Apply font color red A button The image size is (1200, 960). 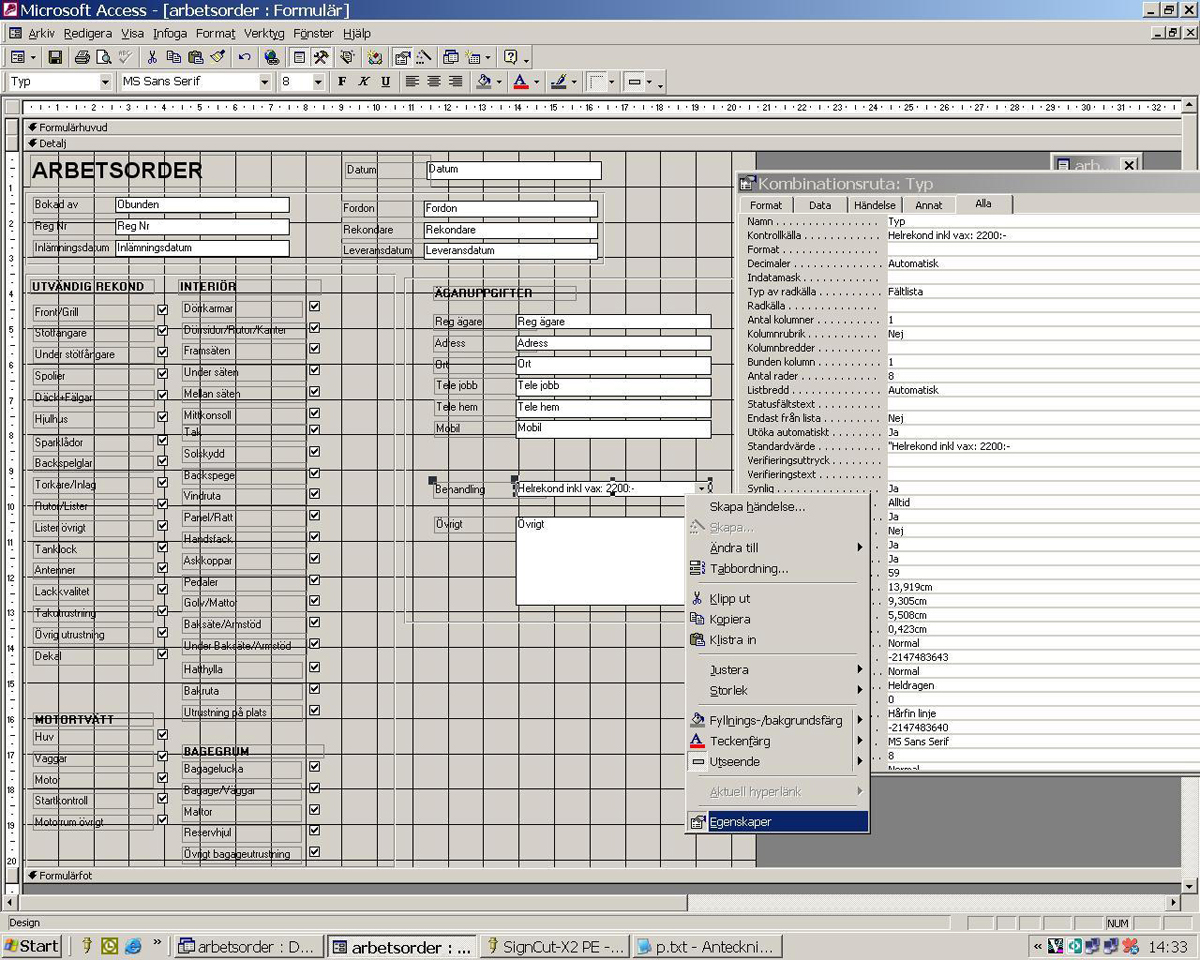click(x=520, y=82)
